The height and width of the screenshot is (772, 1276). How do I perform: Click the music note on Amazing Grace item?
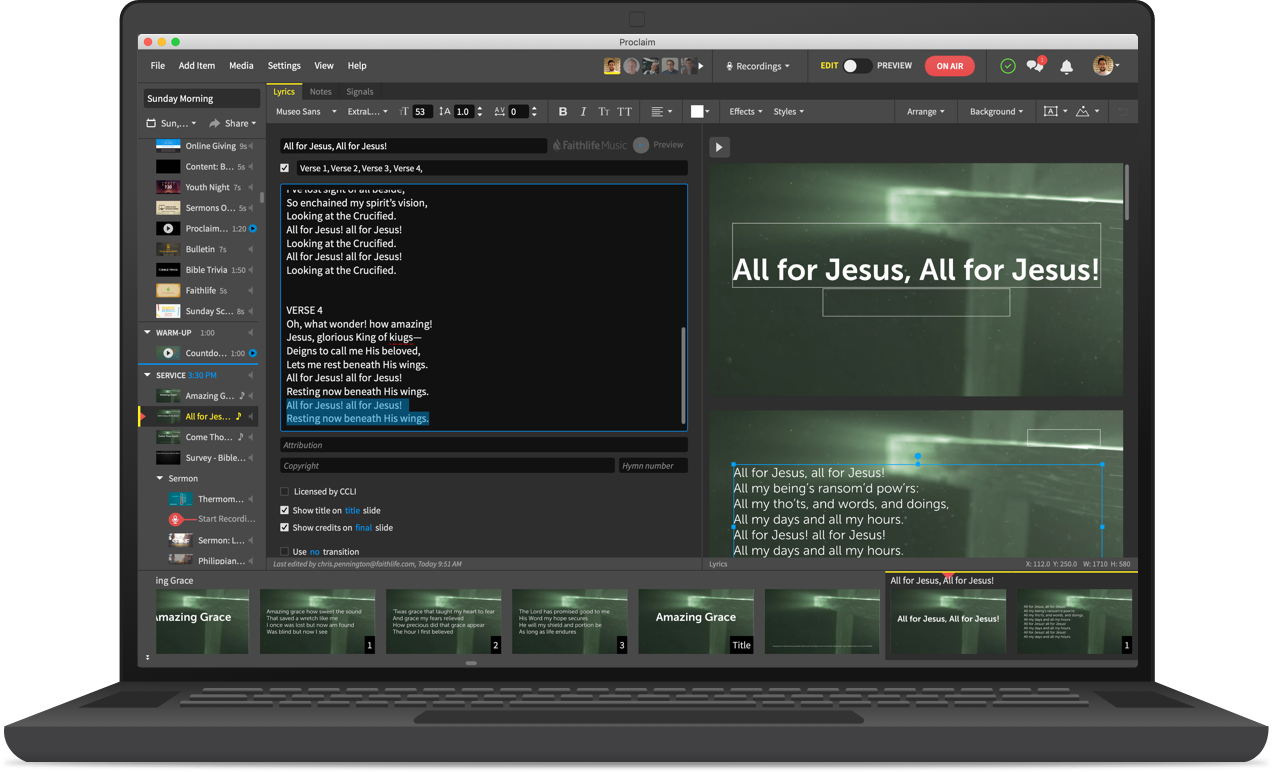[x=242, y=396]
